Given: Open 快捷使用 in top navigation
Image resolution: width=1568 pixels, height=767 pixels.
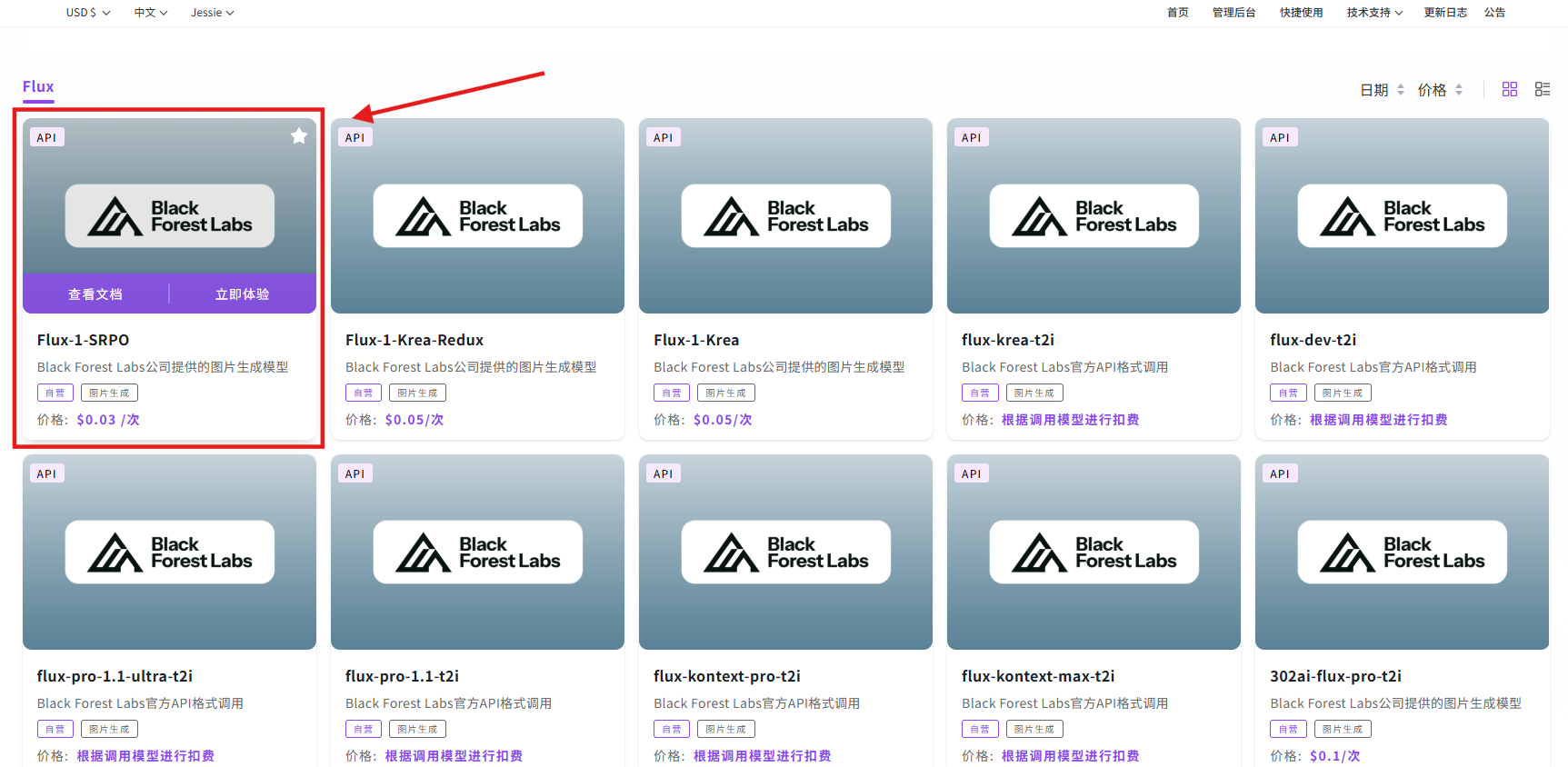Looking at the screenshot, I should [1301, 13].
